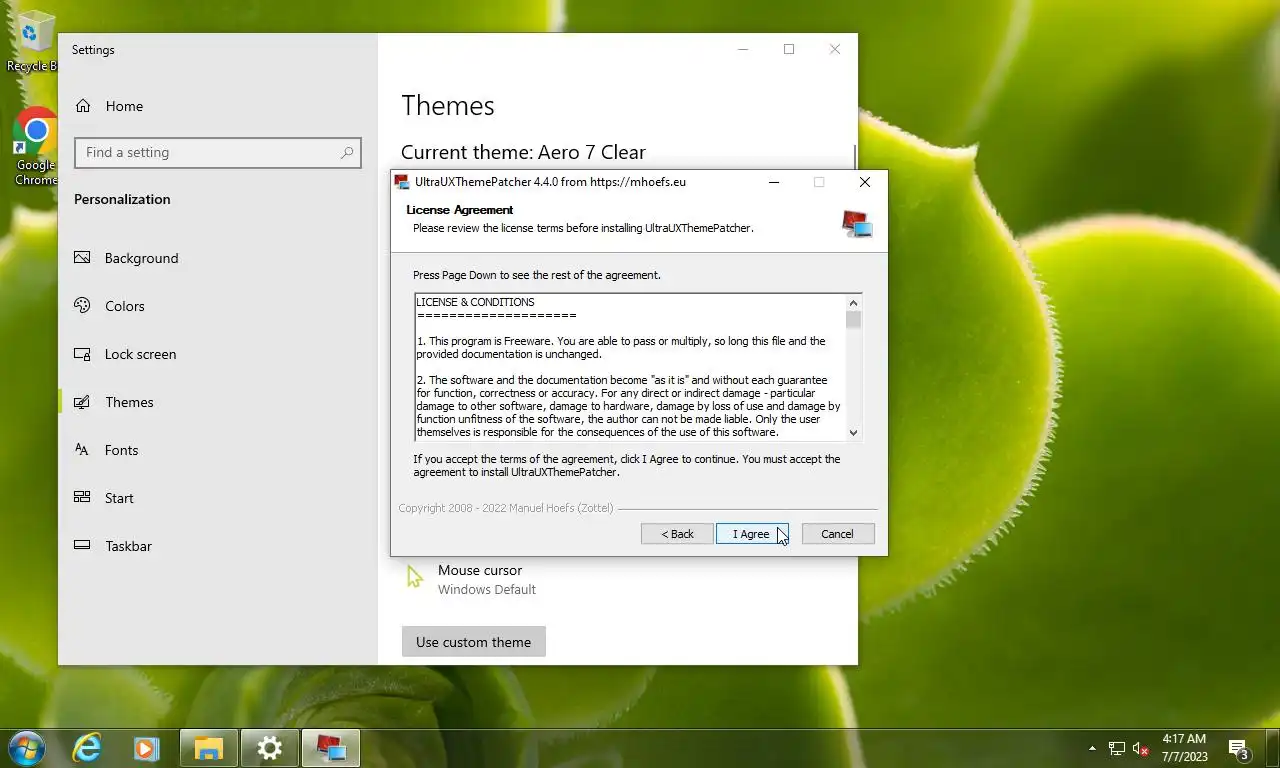
Task: Click the UltraUXThemePatcher header logo icon
Action: [x=857, y=224]
